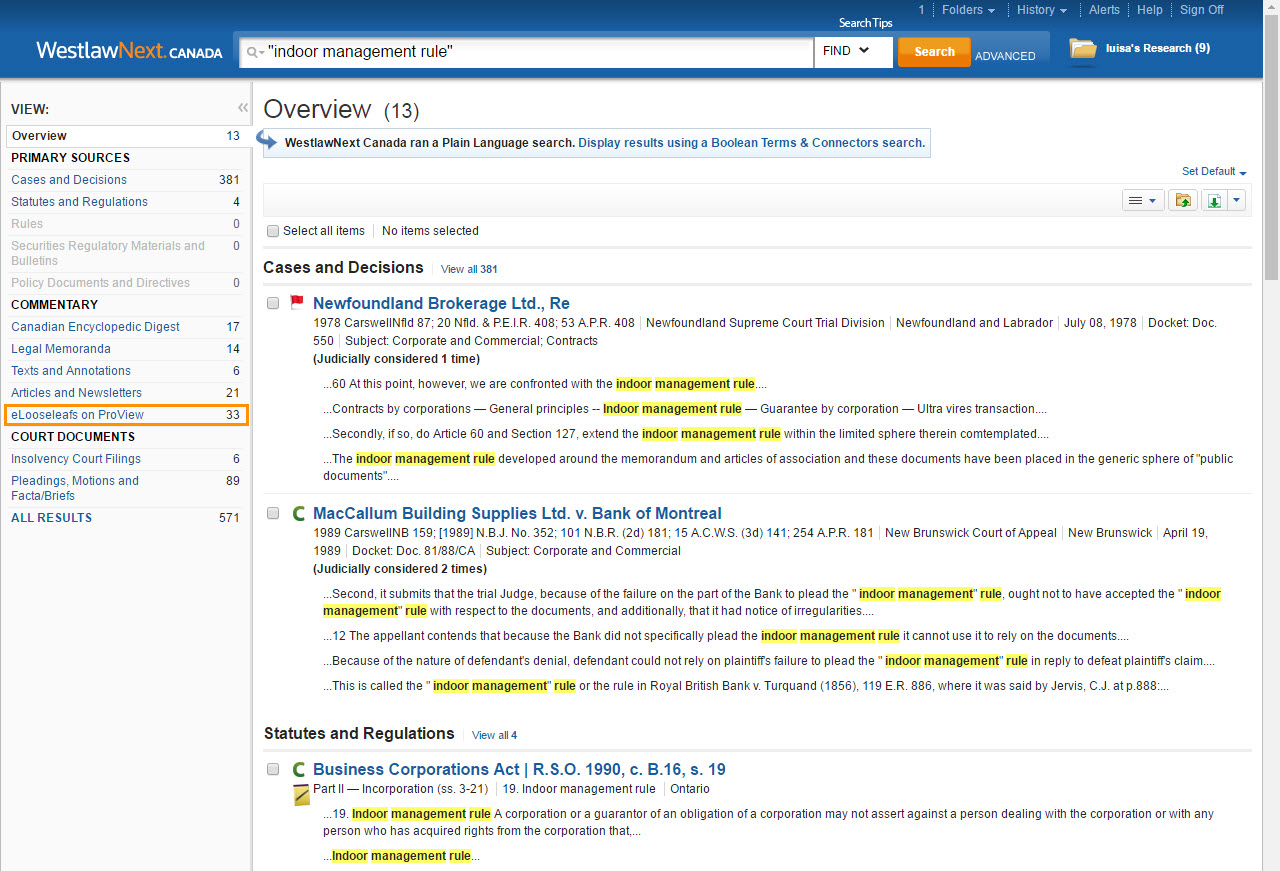Click the search magnifier icon in search box
The width and height of the screenshot is (1280, 871).
[x=255, y=52]
